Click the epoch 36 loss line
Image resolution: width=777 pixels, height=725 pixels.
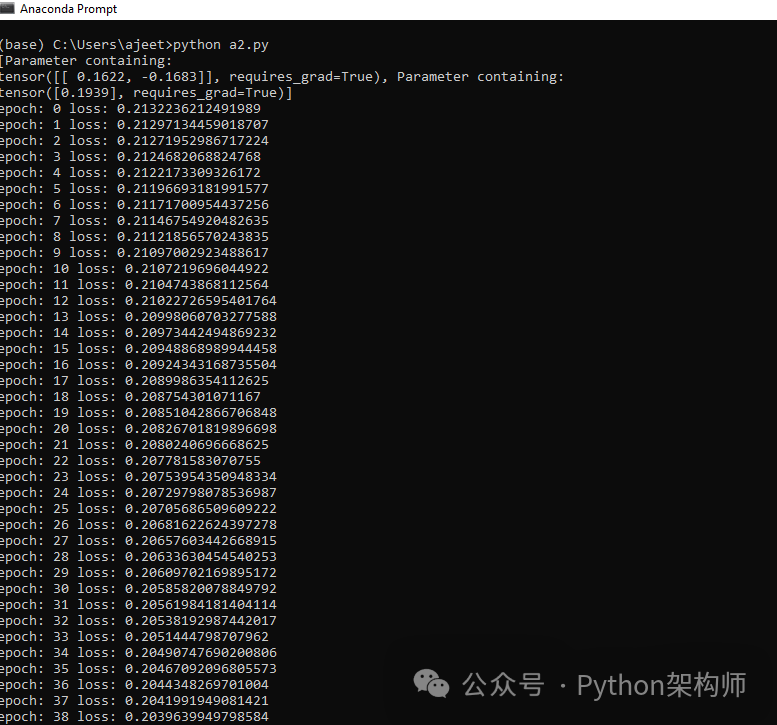coord(134,684)
